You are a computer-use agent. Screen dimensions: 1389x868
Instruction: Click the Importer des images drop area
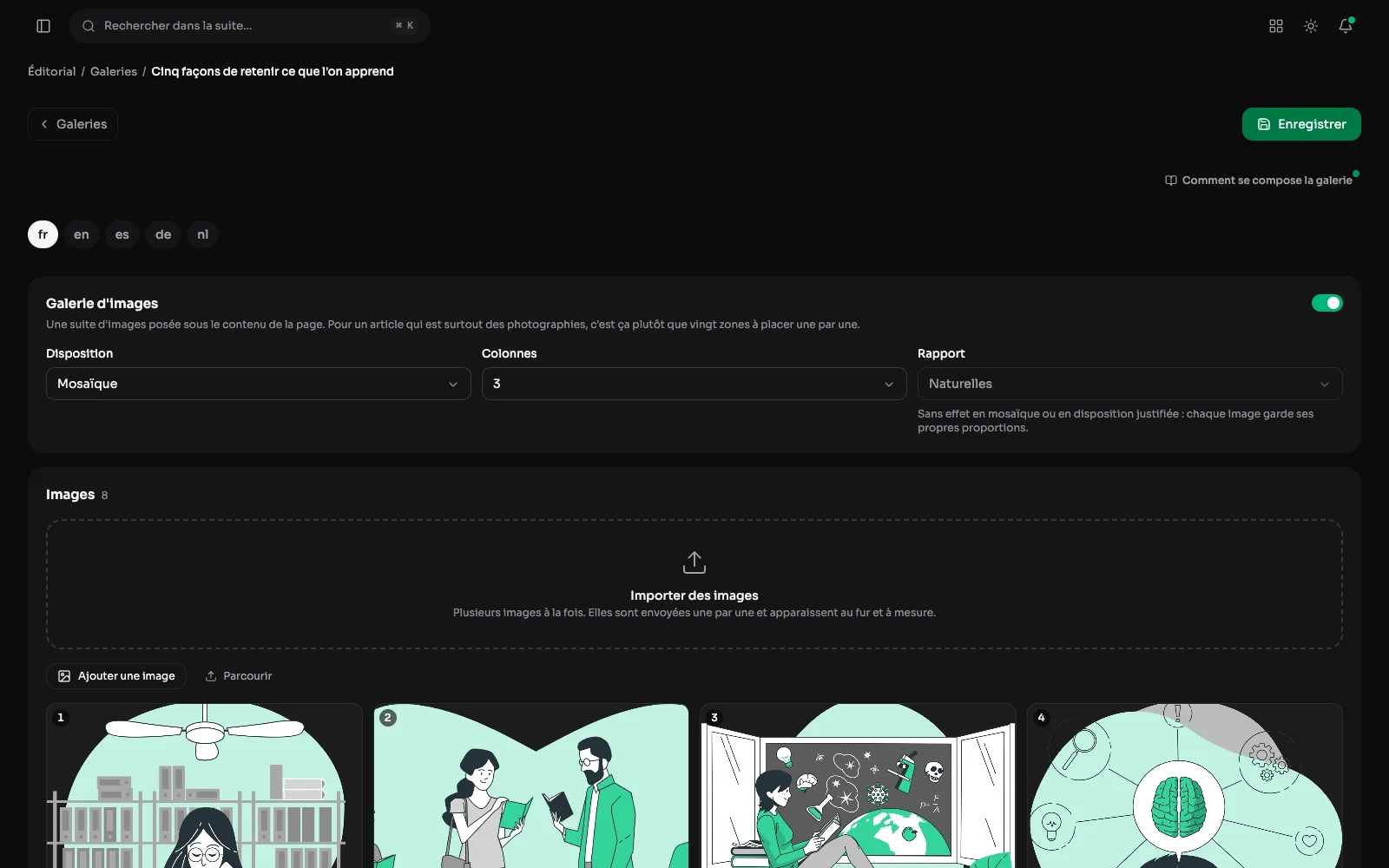tap(694, 584)
